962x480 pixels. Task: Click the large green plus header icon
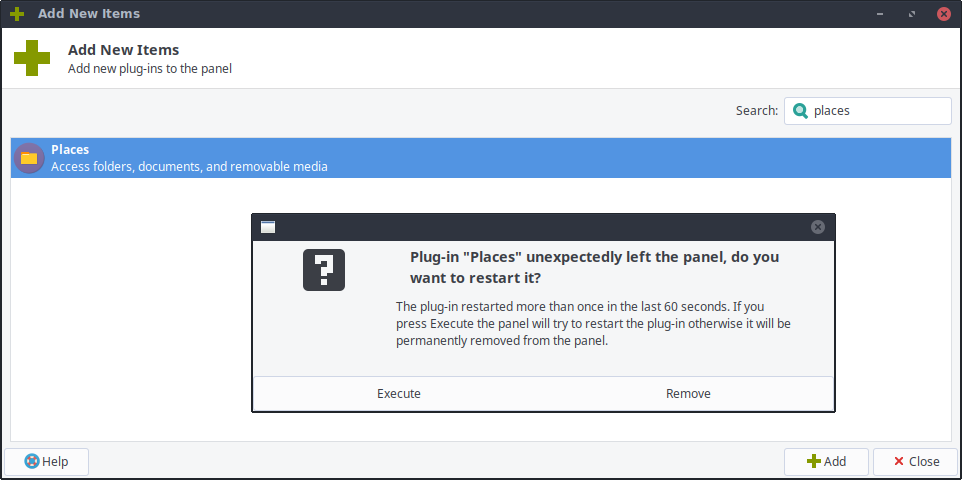coord(32,58)
